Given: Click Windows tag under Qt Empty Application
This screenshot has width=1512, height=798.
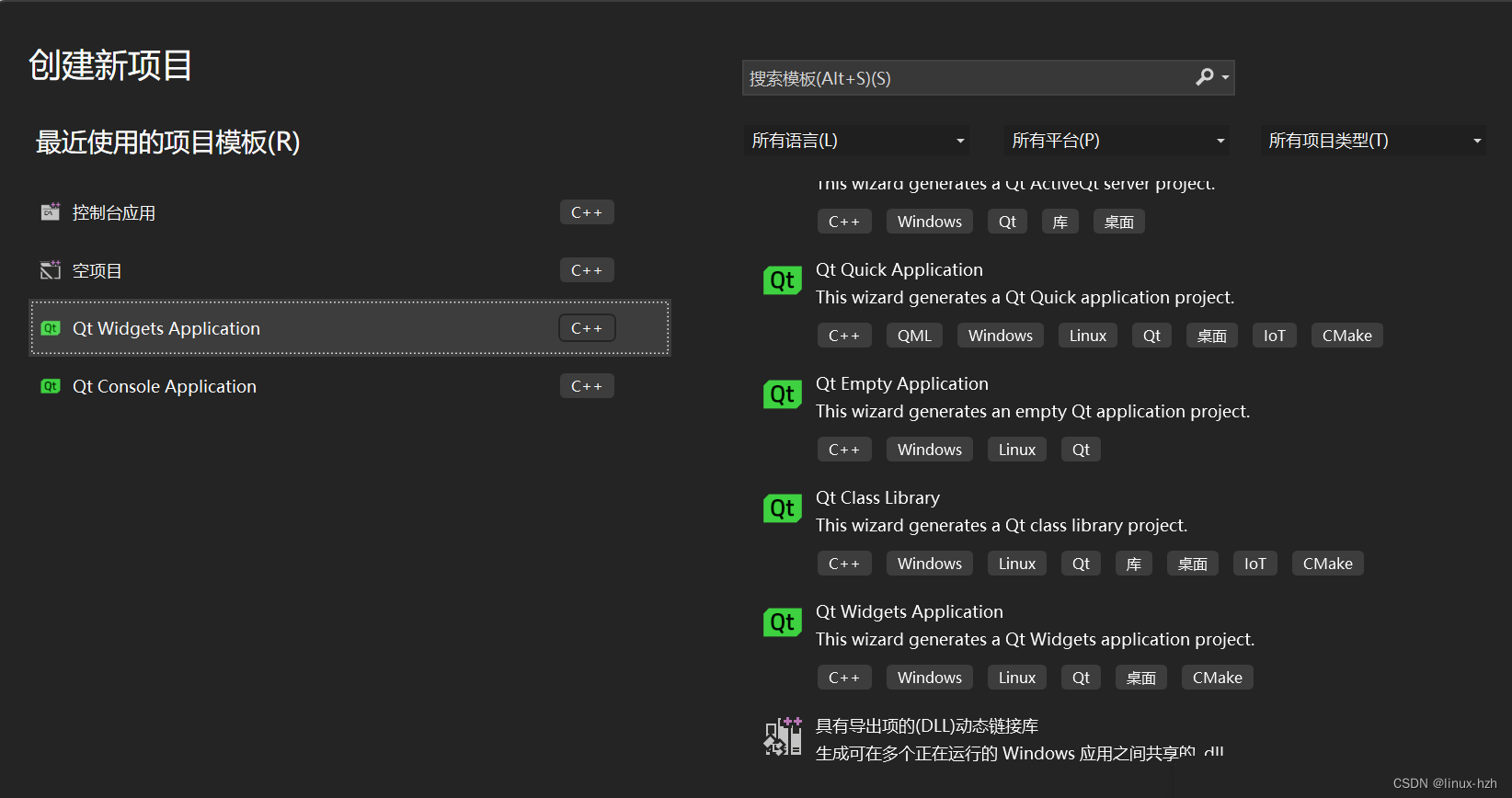Looking at the screenshot, I should click(930, 450).
